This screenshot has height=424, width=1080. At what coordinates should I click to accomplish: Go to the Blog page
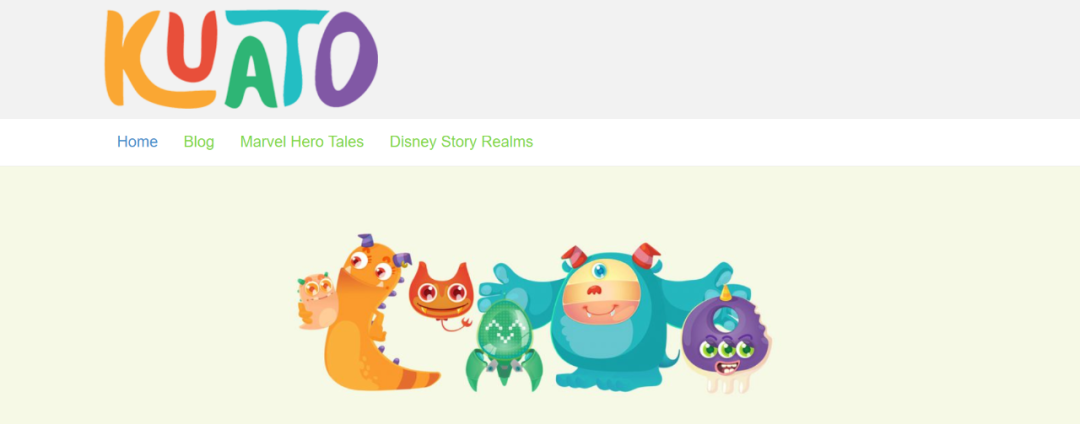198,142
